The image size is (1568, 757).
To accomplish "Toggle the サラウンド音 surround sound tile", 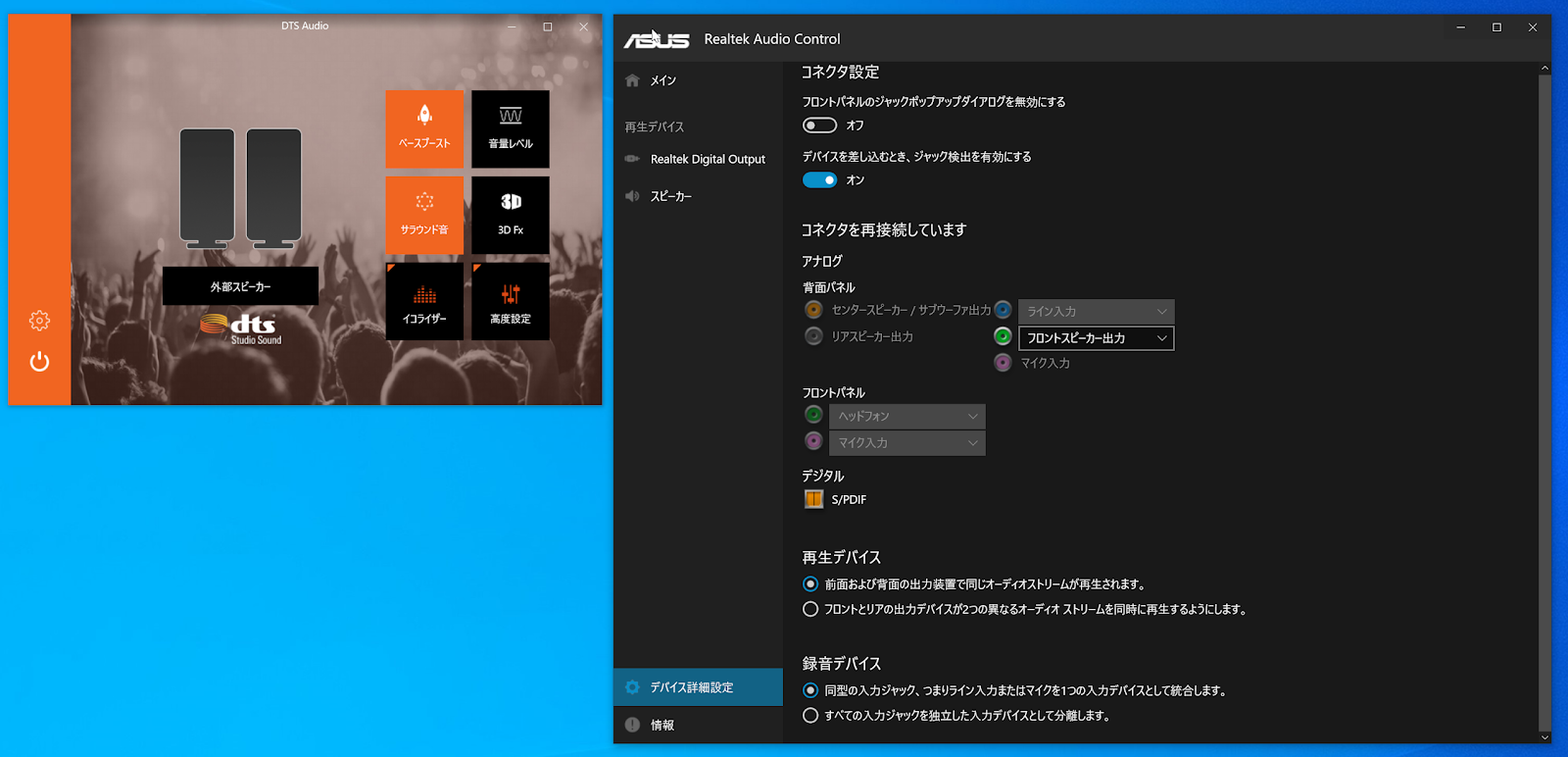I will point(424,215).
